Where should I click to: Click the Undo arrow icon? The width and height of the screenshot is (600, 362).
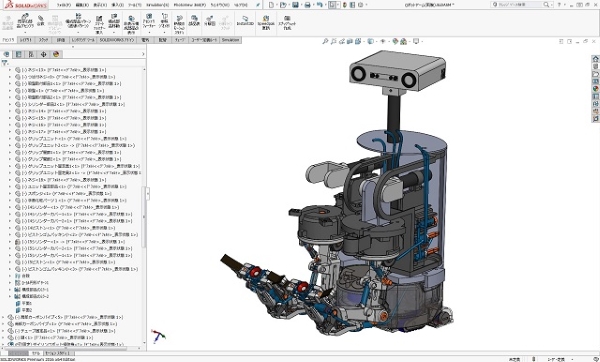(x=320, y=5)
